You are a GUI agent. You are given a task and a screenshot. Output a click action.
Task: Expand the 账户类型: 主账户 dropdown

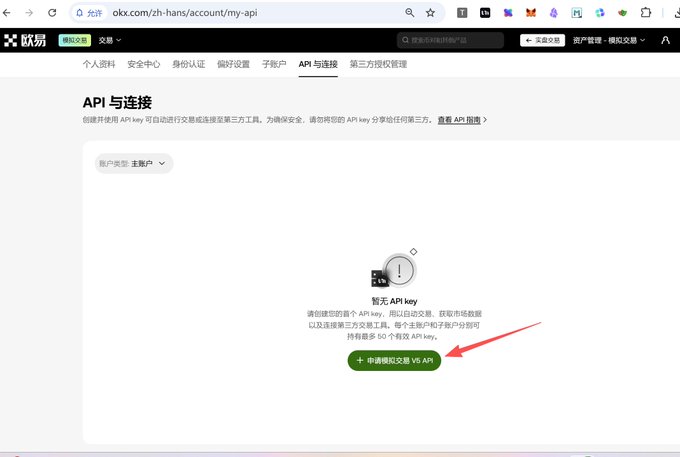134,163
